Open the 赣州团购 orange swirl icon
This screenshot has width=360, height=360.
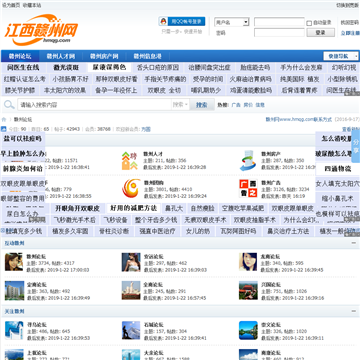pos(131,189)
